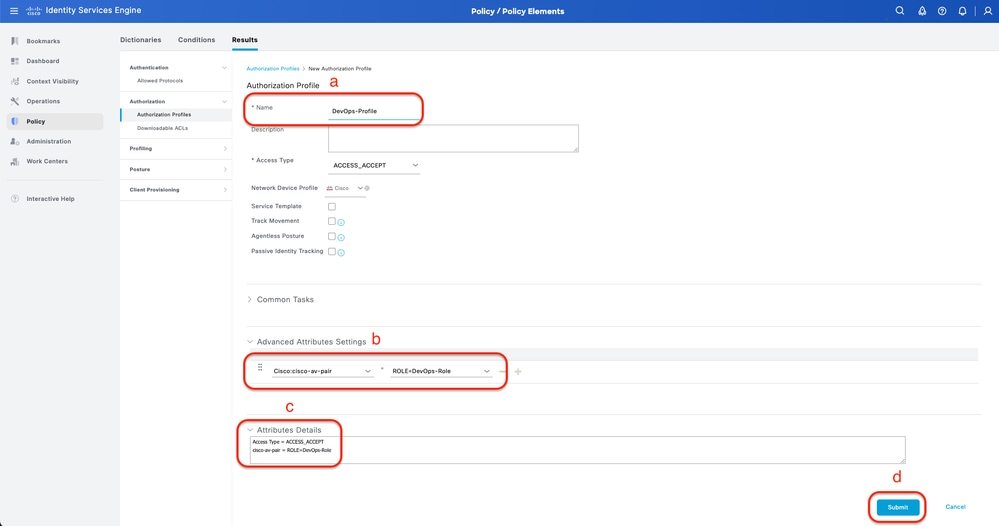Viewport: 999px width, 526px height.
Task: Select Allowed Protocols tree item
Action: 160,81
